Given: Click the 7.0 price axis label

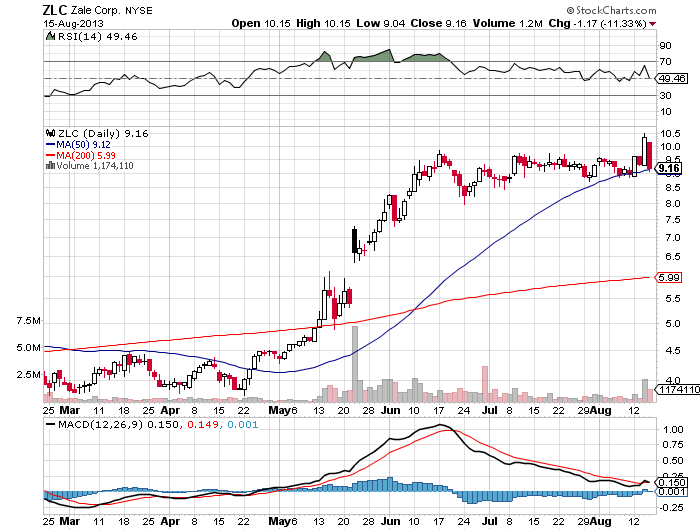Looking at the screenshot, I should [x=673, y=238].
